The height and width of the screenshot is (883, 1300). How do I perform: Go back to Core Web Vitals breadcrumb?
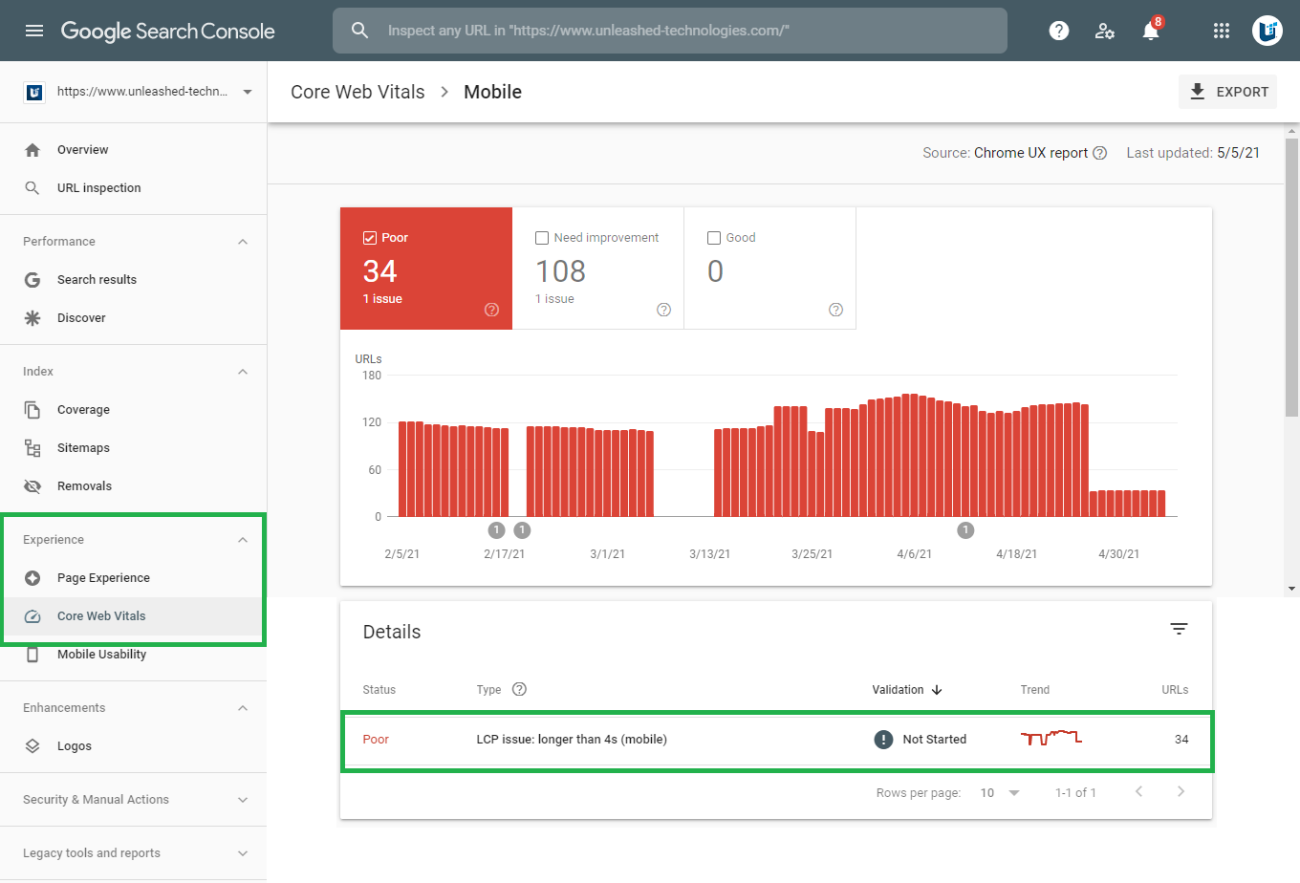357,92
